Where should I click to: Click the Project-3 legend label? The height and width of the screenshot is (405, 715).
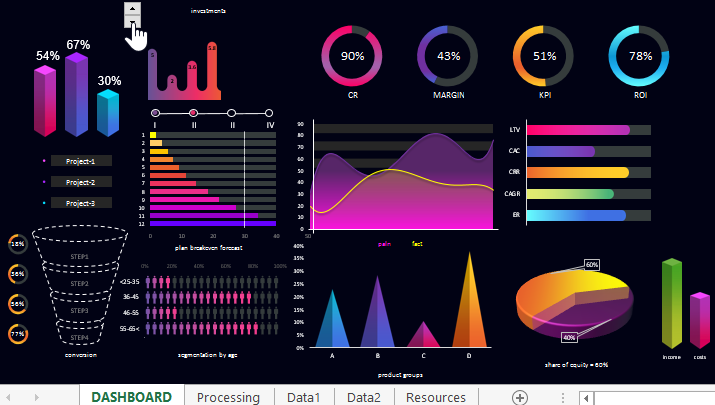tap(80, 203)
